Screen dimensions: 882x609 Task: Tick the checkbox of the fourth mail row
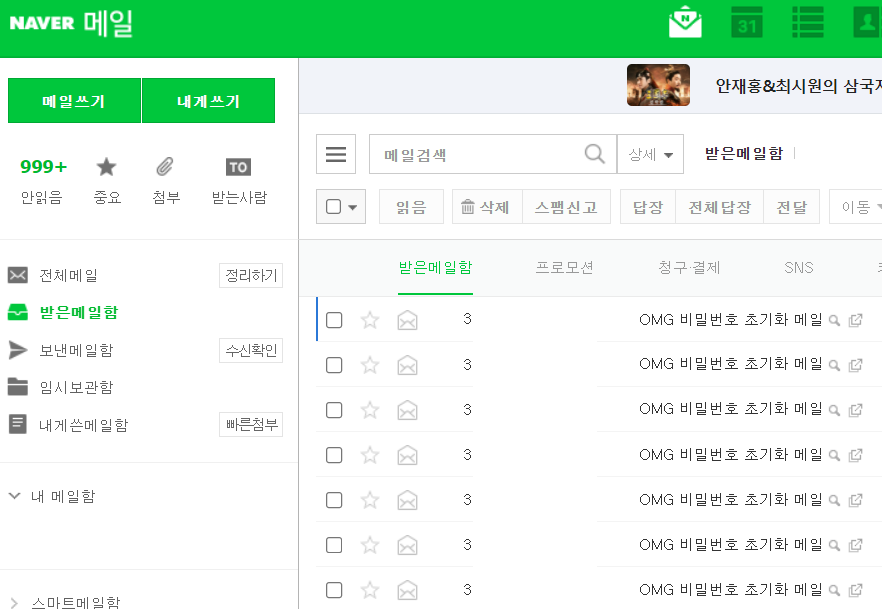click(334, 455)
